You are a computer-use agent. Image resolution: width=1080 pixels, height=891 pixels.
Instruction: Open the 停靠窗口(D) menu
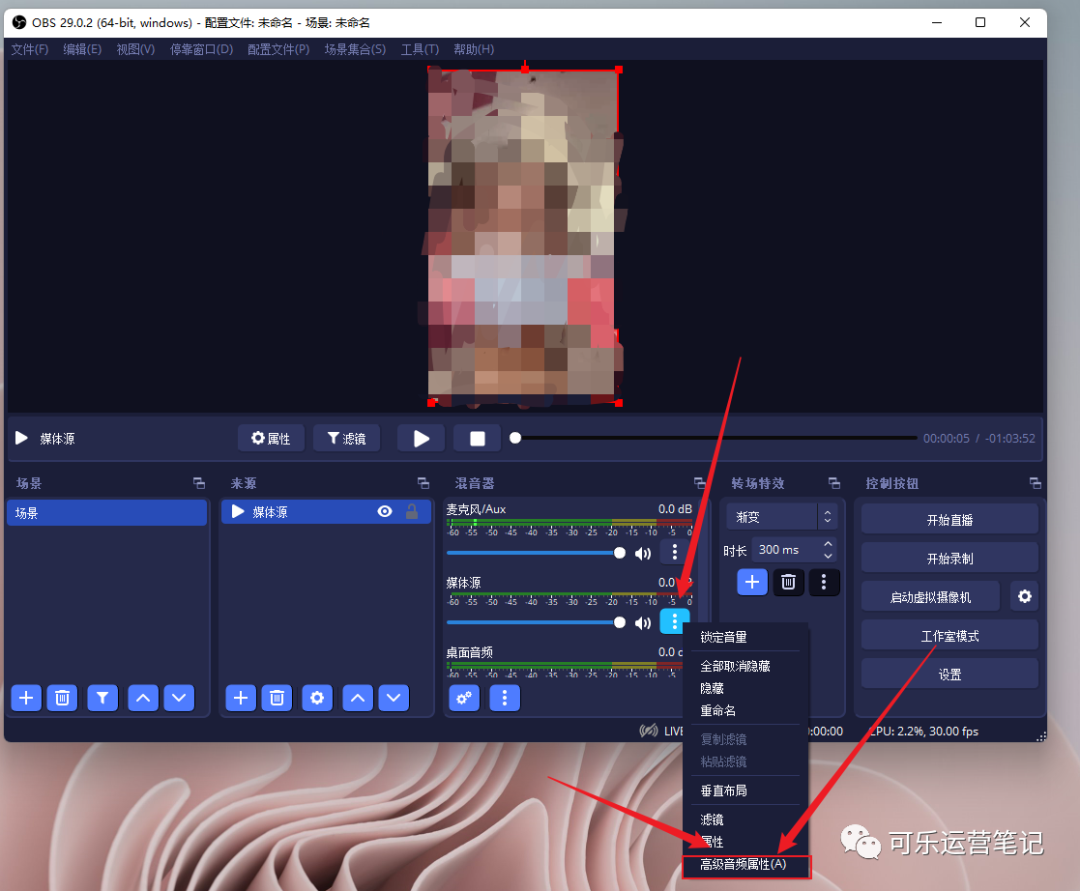point(201,50)
